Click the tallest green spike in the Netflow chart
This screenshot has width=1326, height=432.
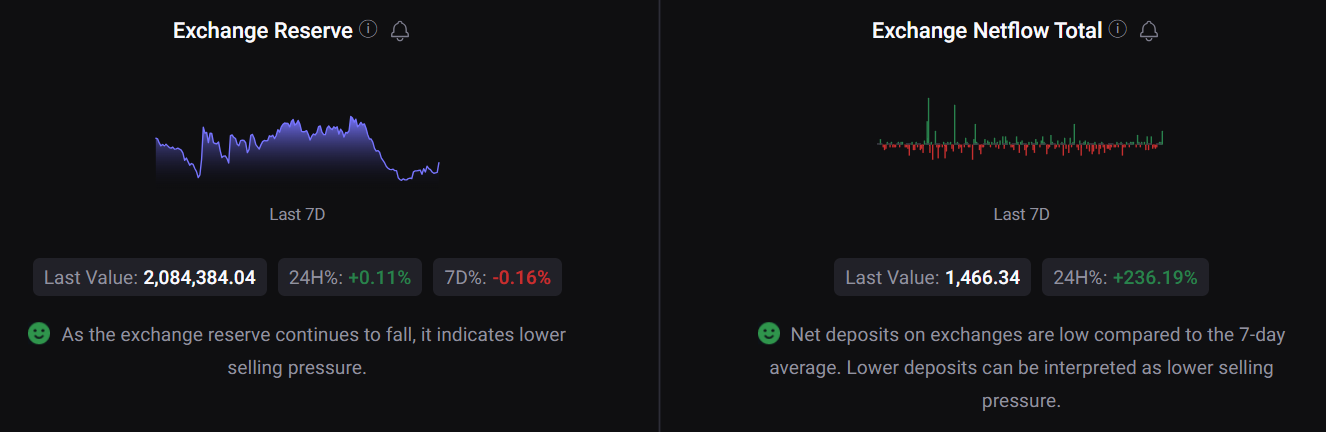tap(929, 120)
